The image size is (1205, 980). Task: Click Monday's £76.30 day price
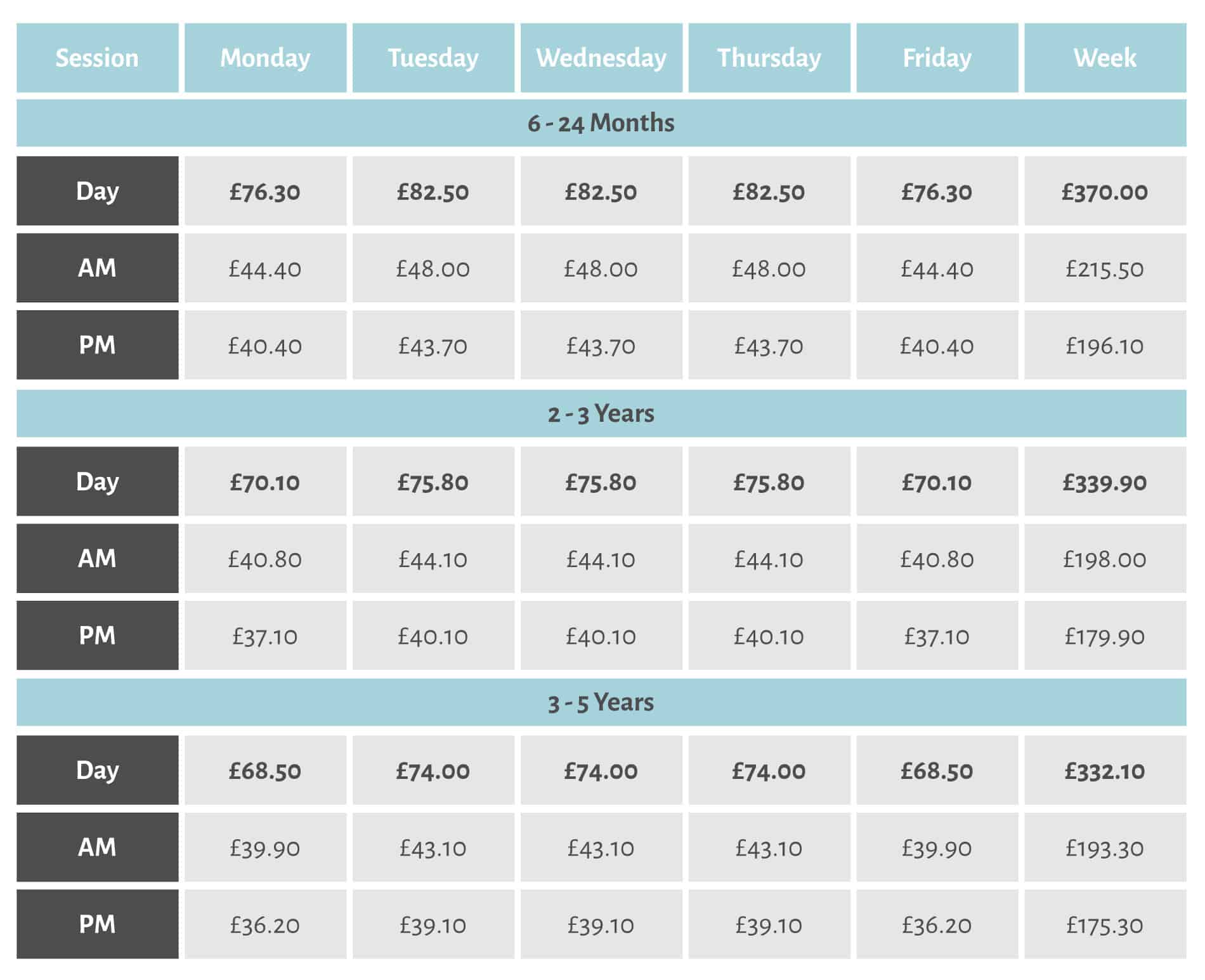coord(265,191)
